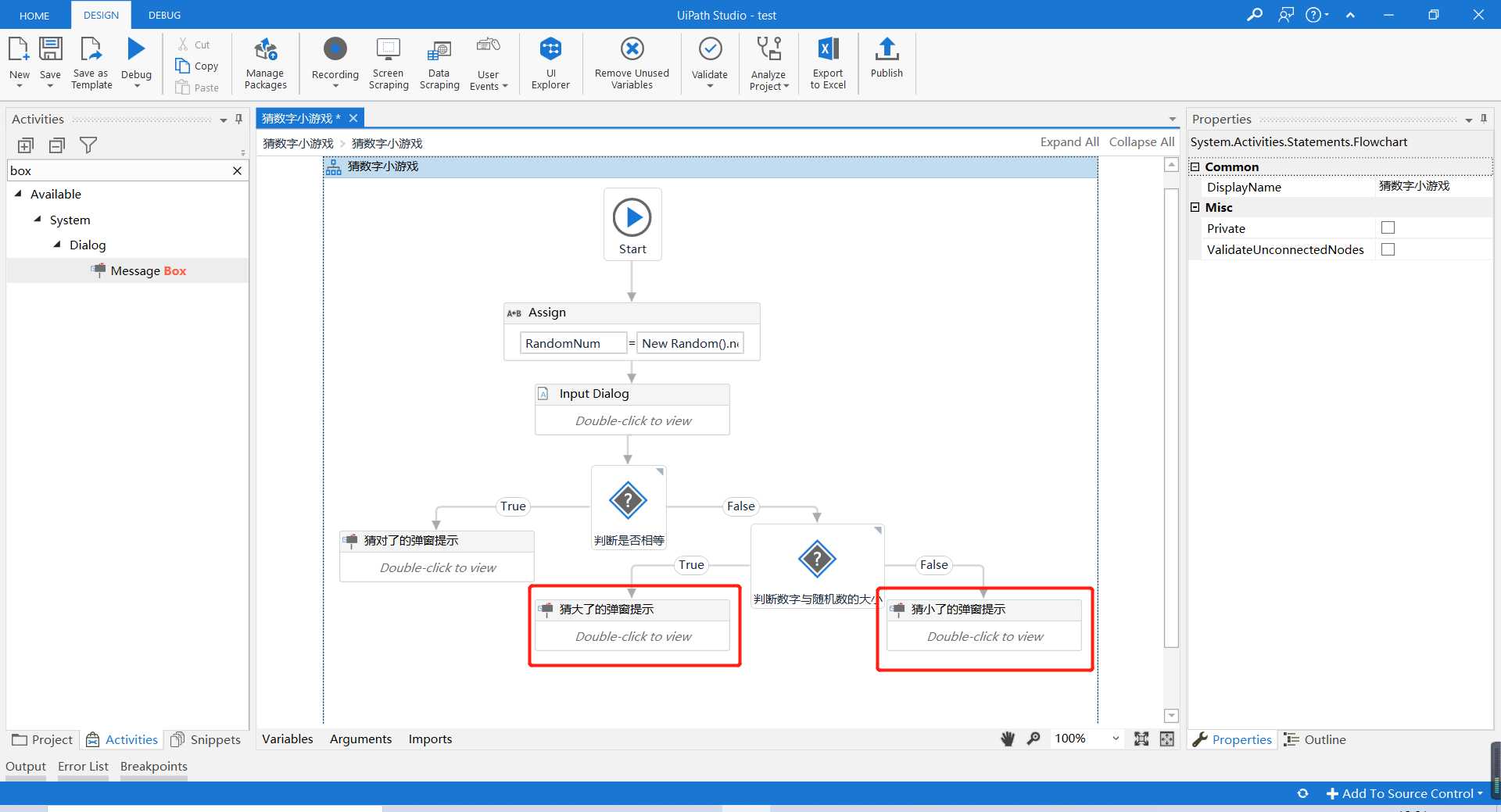This screenshot has width=1501, height=812.
Task: Click the New project icon
Action: (x=19, y=48)
